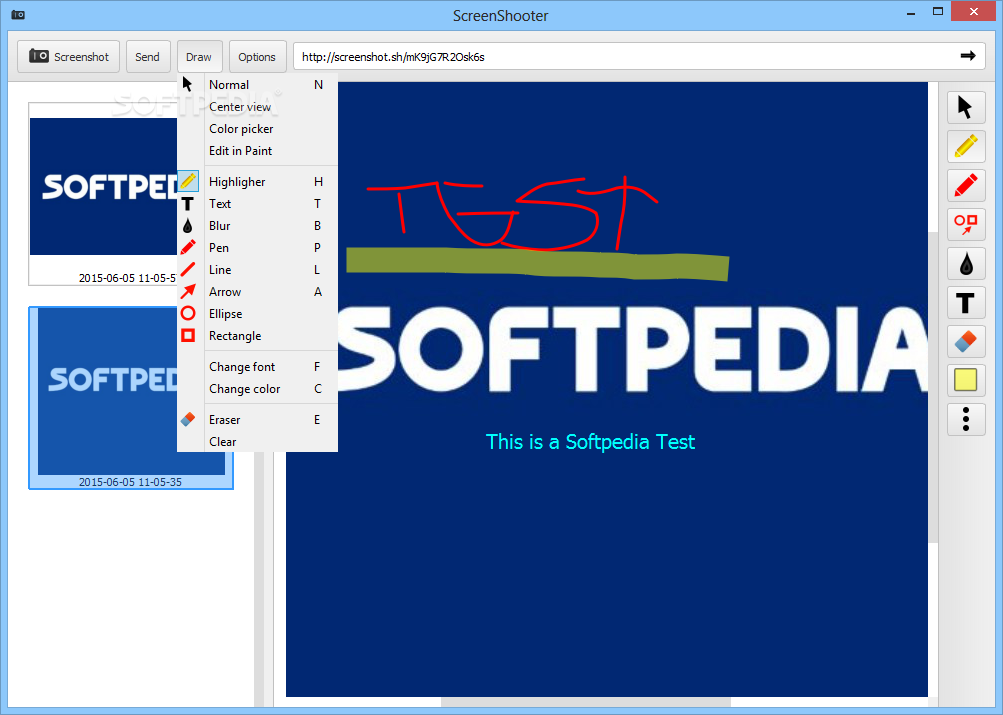Click the red arrow icon beside Arrow entry
Screen dimensions: 1003x715
(188, 292)
